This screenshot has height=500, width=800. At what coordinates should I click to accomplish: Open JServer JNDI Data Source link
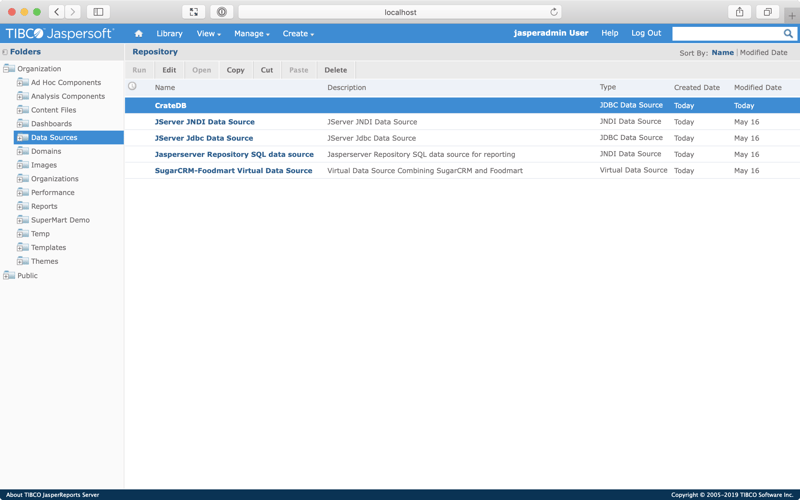point(205,122)
